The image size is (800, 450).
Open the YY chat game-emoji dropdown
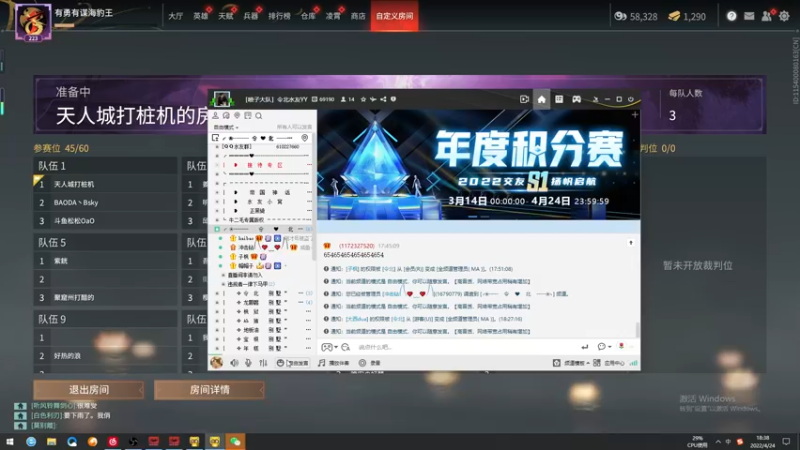pos(329,347)
